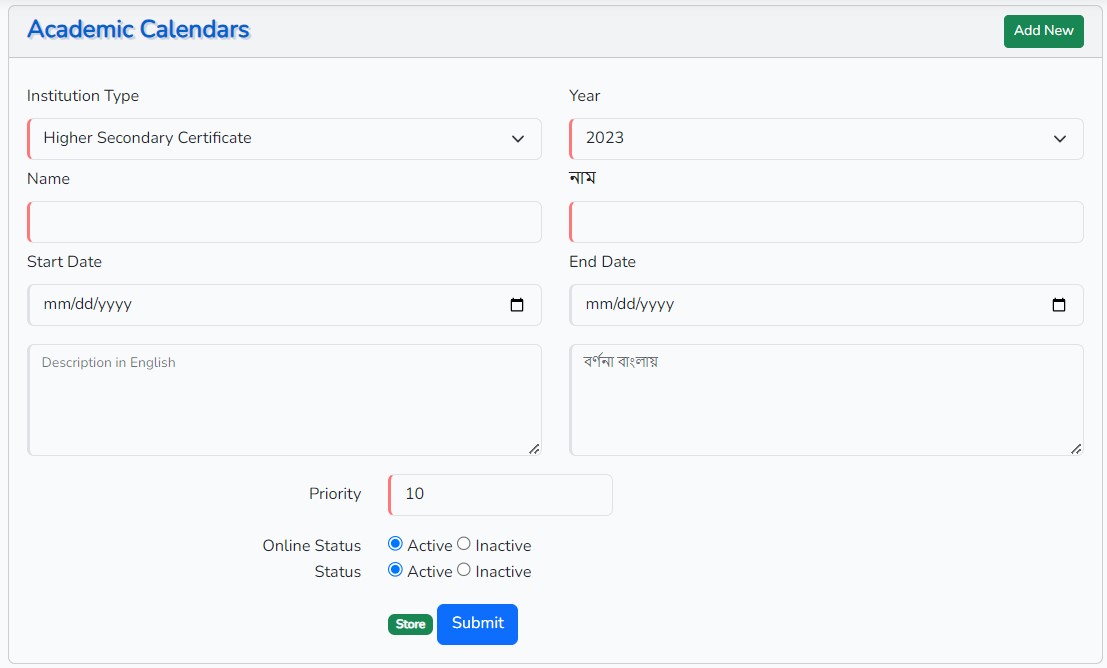Image resolution: width=1107 pixels, height=668 pixels.
Task: Open the Year dropdown showing 2023
Action: [x=826, y=139]
